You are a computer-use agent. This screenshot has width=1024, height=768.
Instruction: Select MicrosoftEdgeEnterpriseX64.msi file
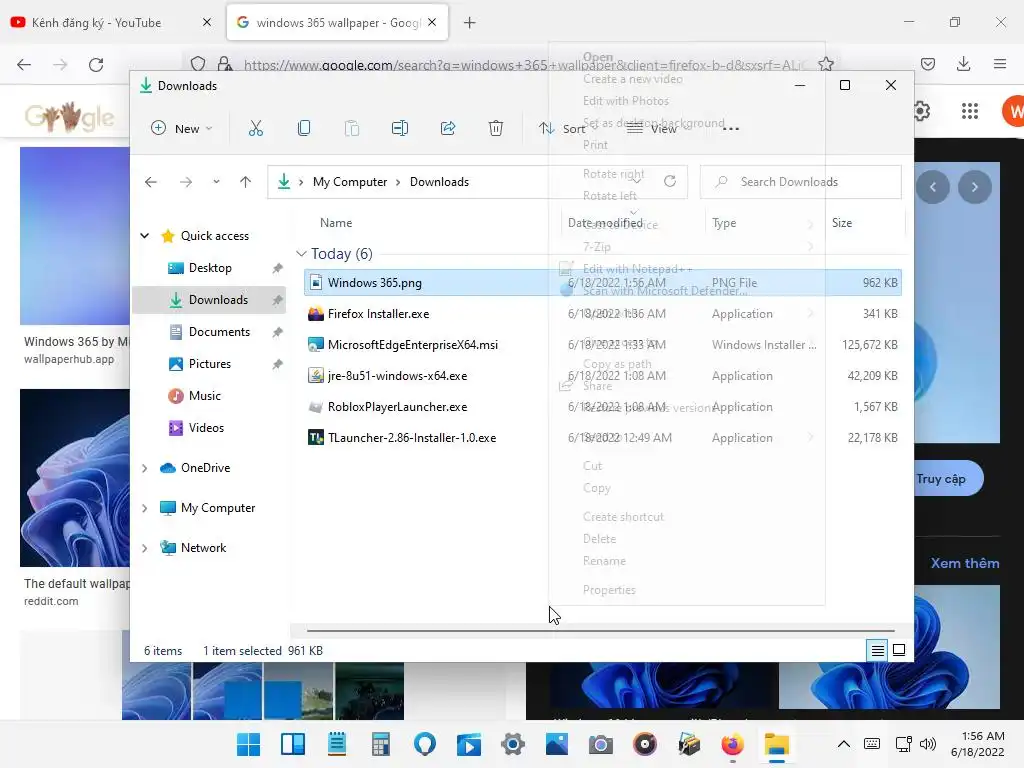(x=413, y=345)
